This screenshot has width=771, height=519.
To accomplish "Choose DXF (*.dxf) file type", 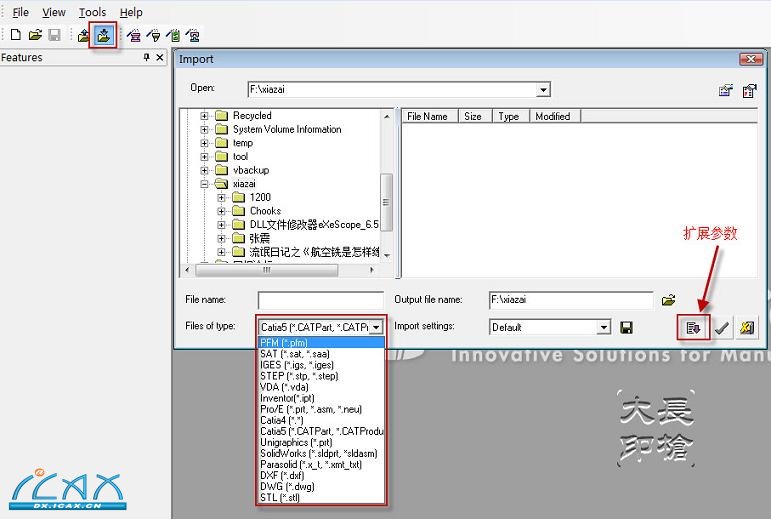I will tap(321, 475).
